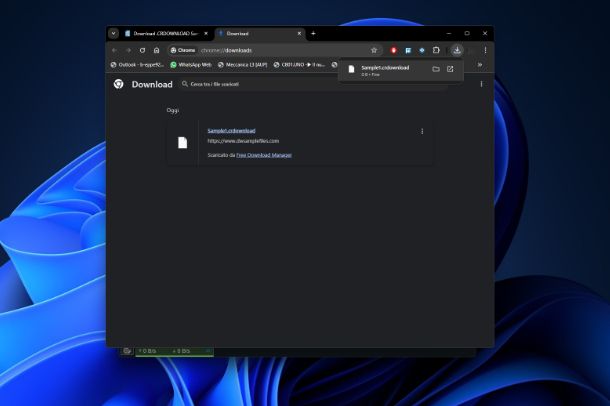
Task: Open the Outlook bookmark
Action: click(137, 65)
